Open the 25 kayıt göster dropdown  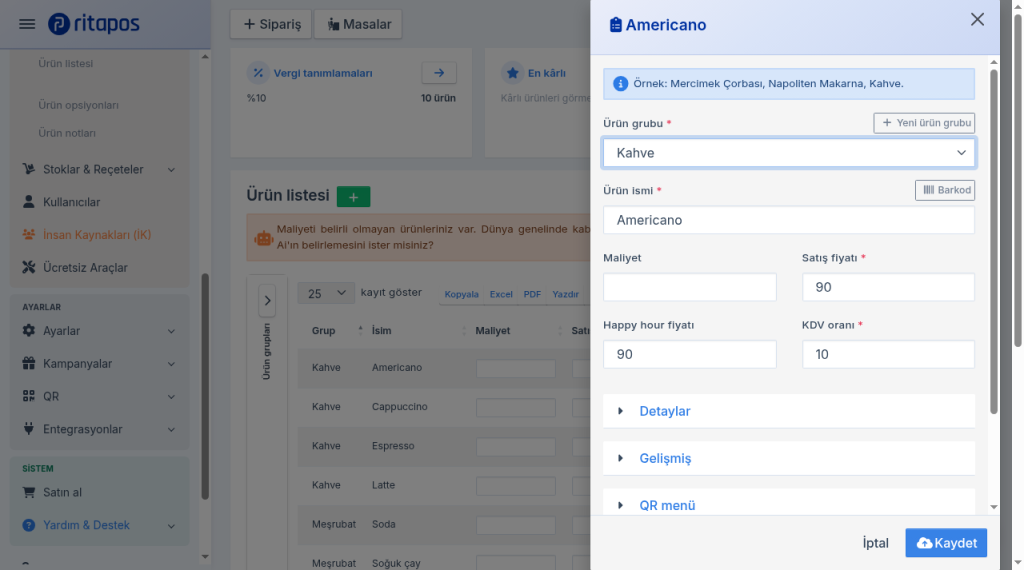[326, 293]
